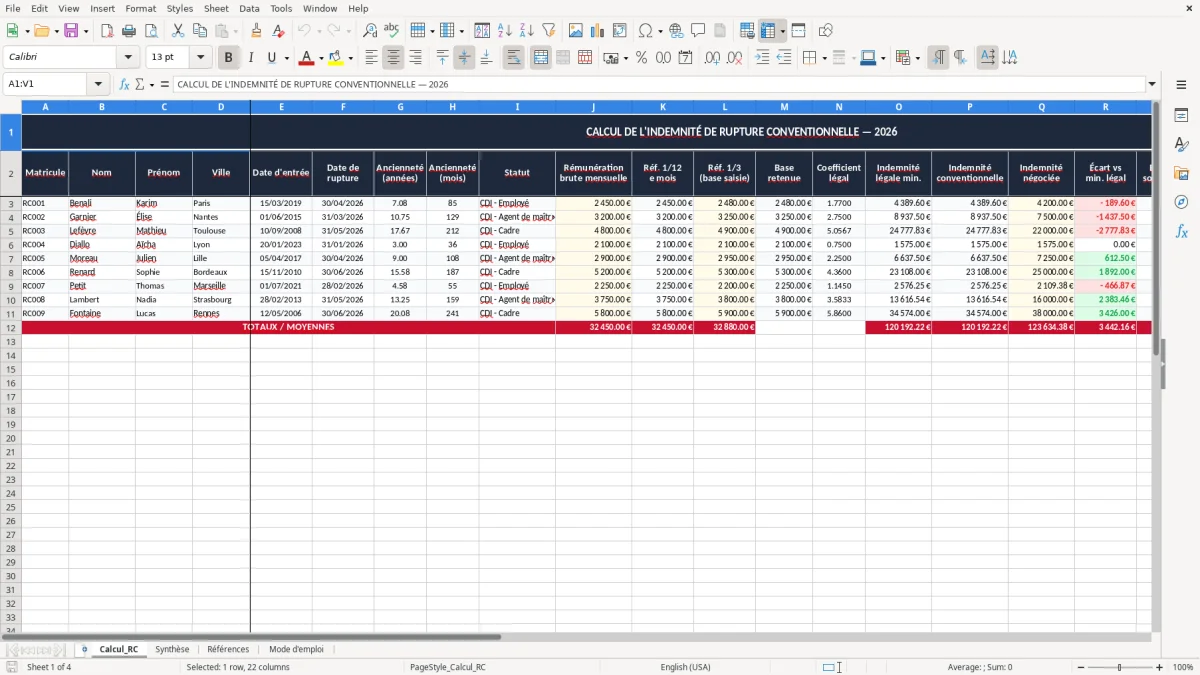Click the AutoFilter funnel icon
The image size is (1200, 675).
point(549,31)
